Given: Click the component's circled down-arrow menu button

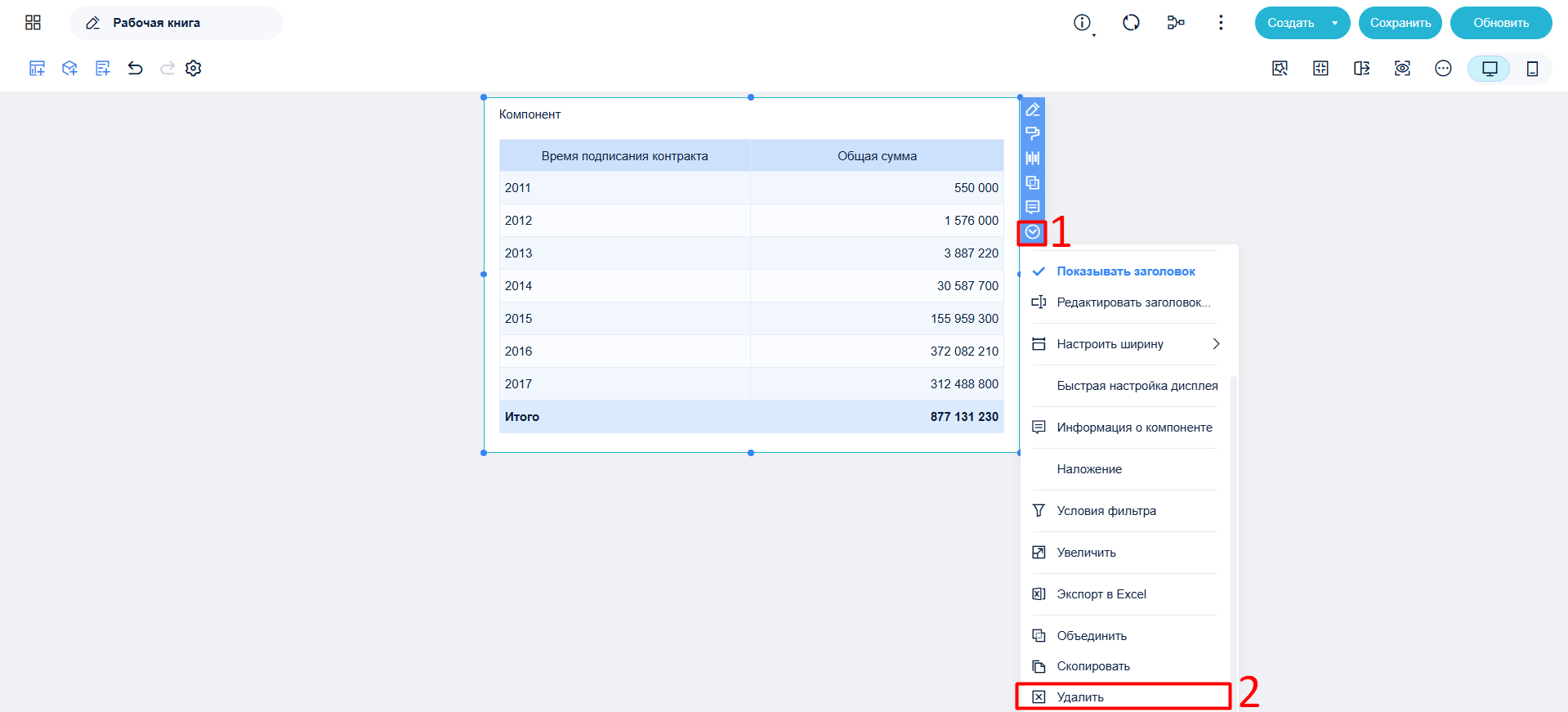Looking at the screenshot, I should 1033,232.
